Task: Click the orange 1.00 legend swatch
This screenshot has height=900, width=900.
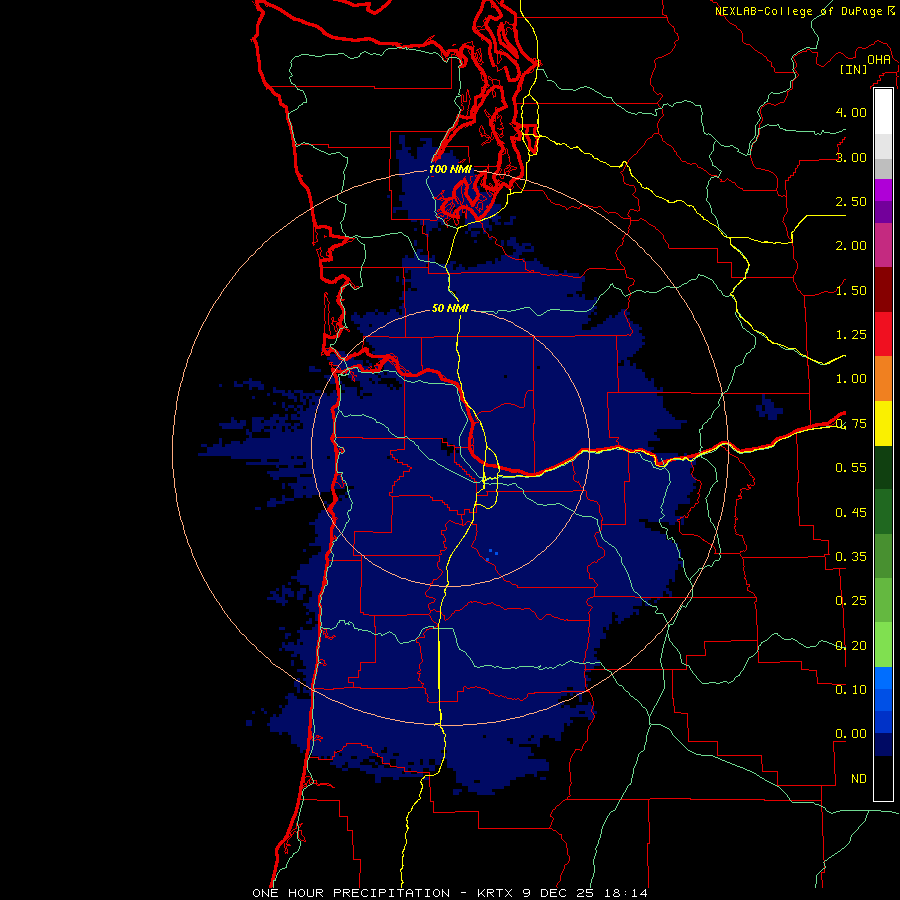Action: 883,378
